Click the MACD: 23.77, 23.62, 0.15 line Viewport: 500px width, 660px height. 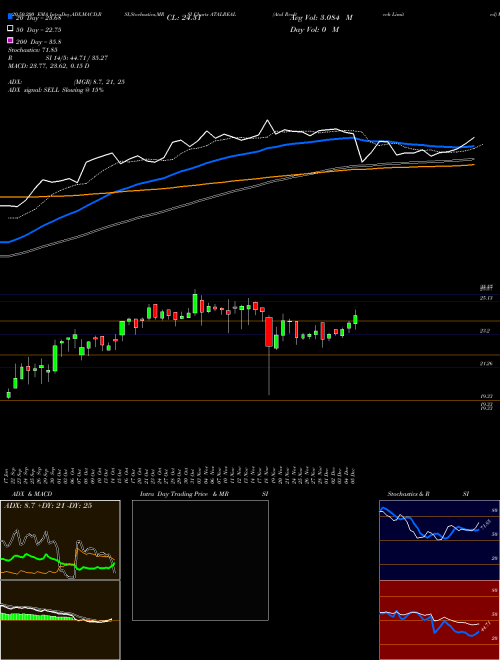pyautogui.click(x=48, y=66)
